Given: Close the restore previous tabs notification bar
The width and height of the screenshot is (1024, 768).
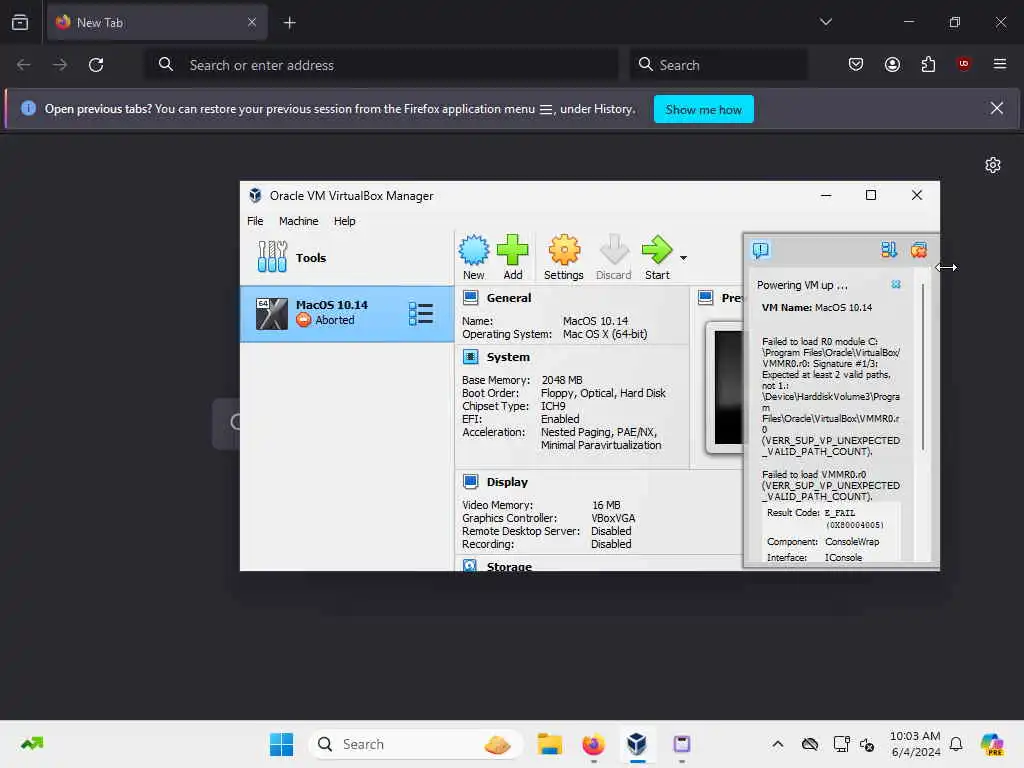Looking at the screenshot, I should pos(996,108).
